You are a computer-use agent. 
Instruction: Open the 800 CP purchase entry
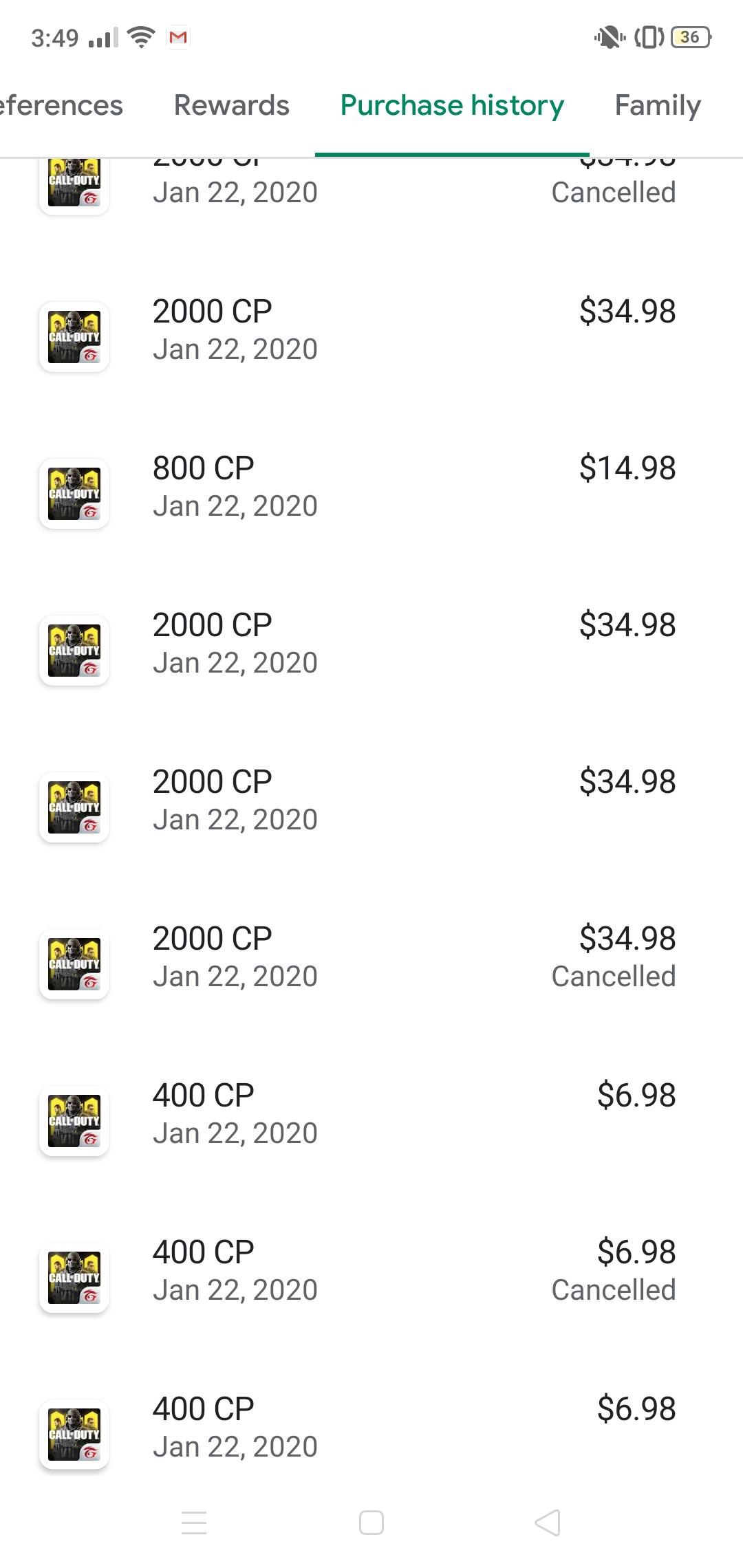point(371,487)
